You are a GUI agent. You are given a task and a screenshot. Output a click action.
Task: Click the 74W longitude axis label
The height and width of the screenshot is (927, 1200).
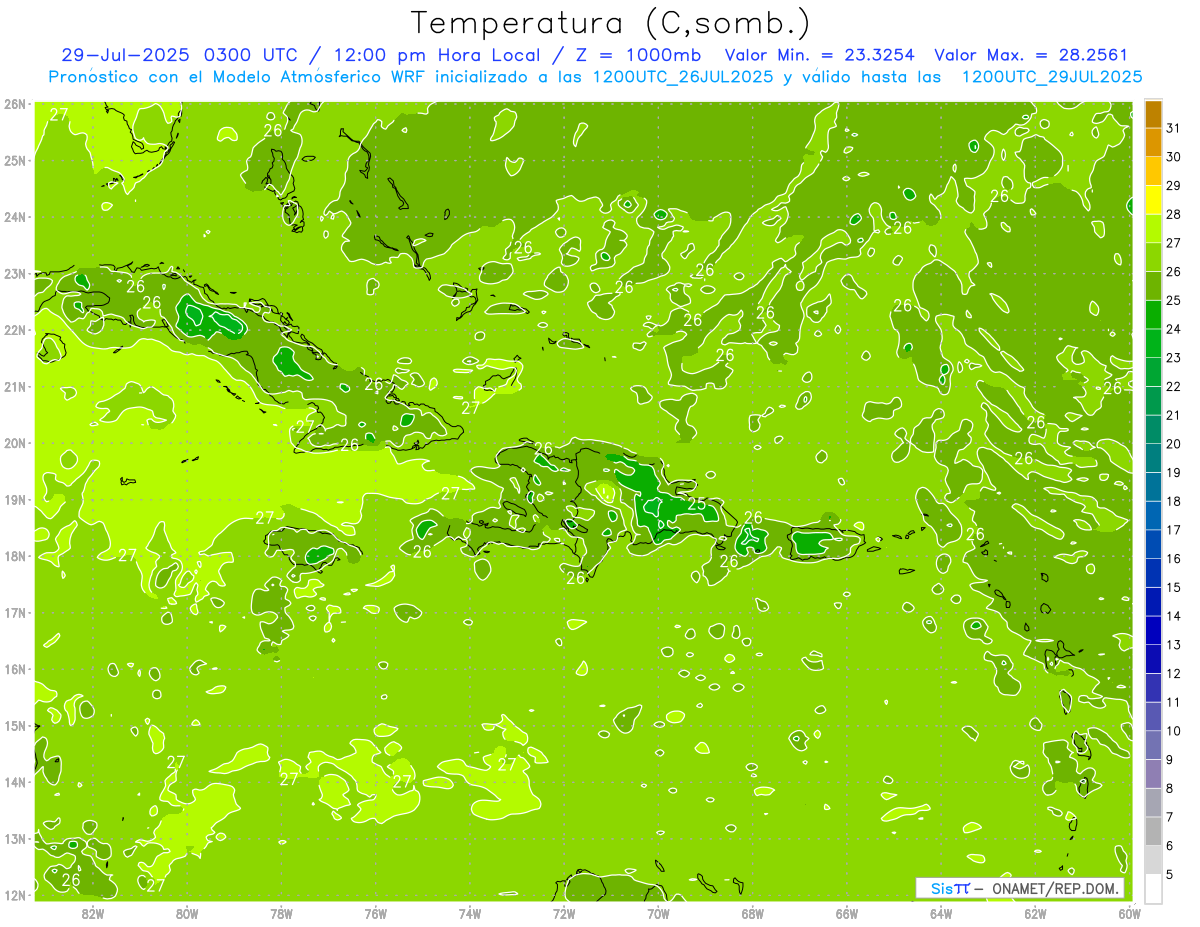[470, 913]
